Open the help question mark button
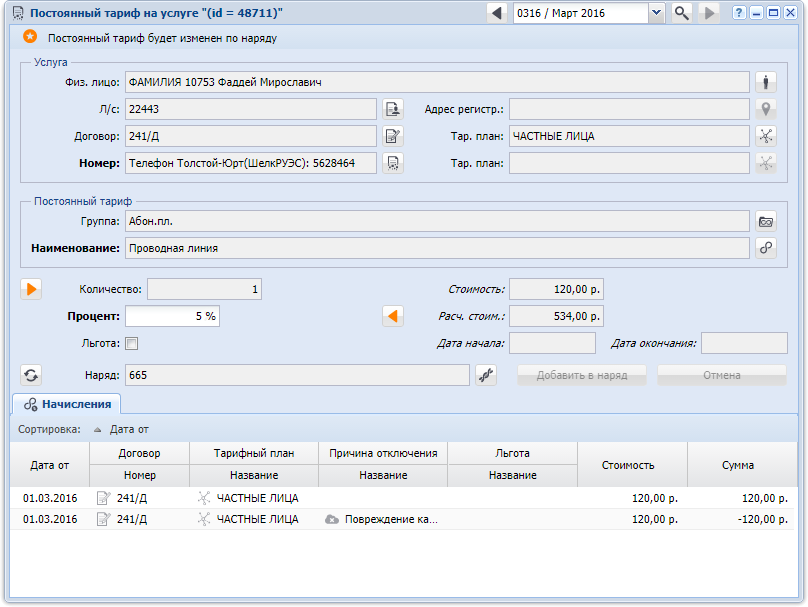The width and height of the screenshot is (808, 607). pyautogui.click(x=739, y=13)
